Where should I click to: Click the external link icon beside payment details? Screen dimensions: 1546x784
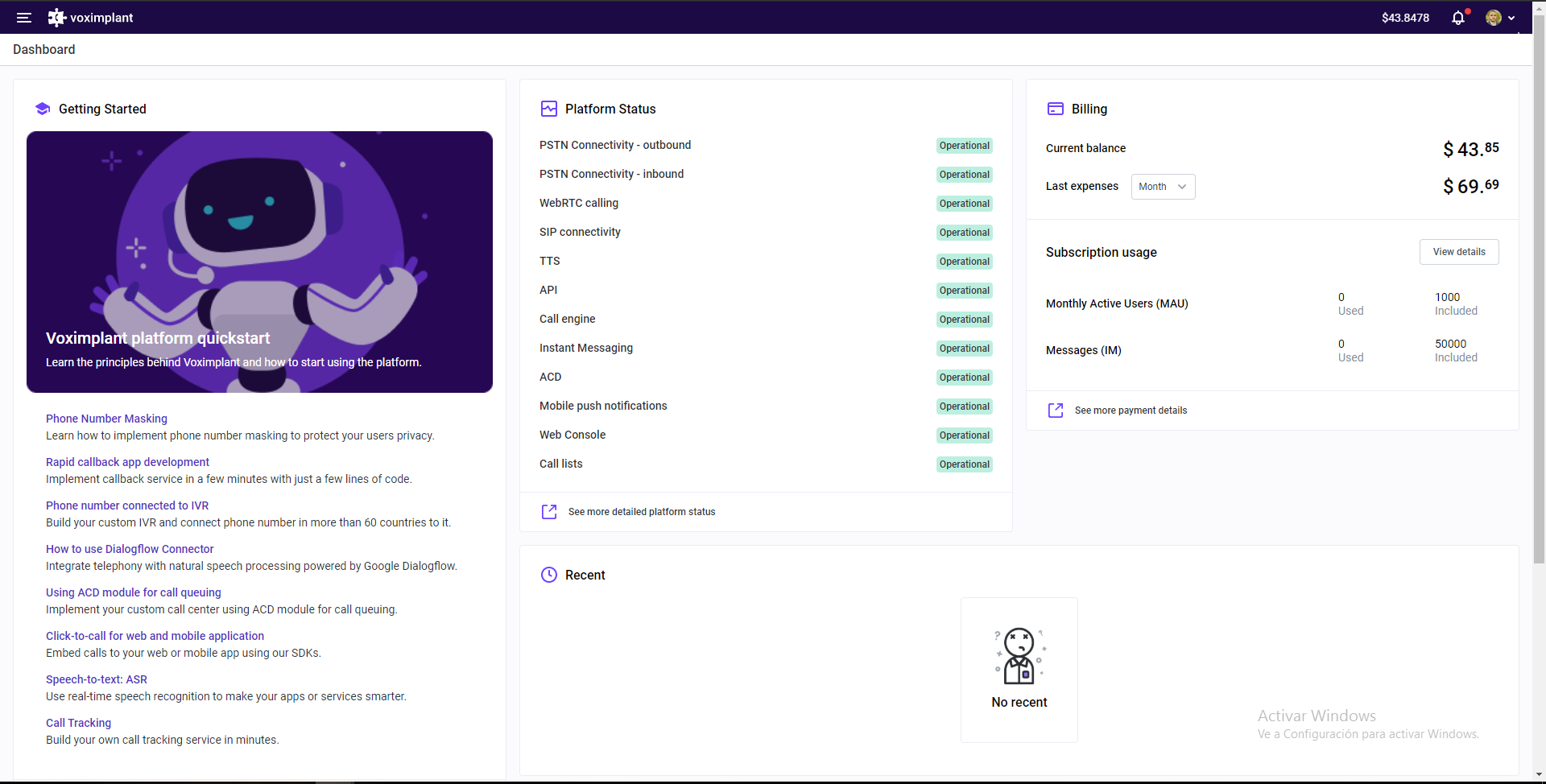coord(1056,411)
